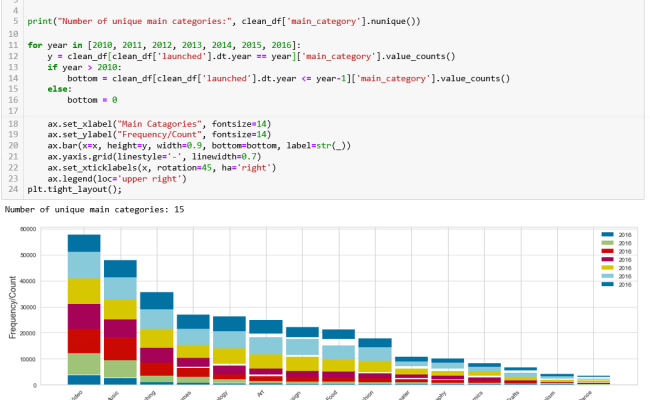The height and width of the screenshot is (400, 650).
Task: Click the print statement on code line 5
Action: click(224, 21)
